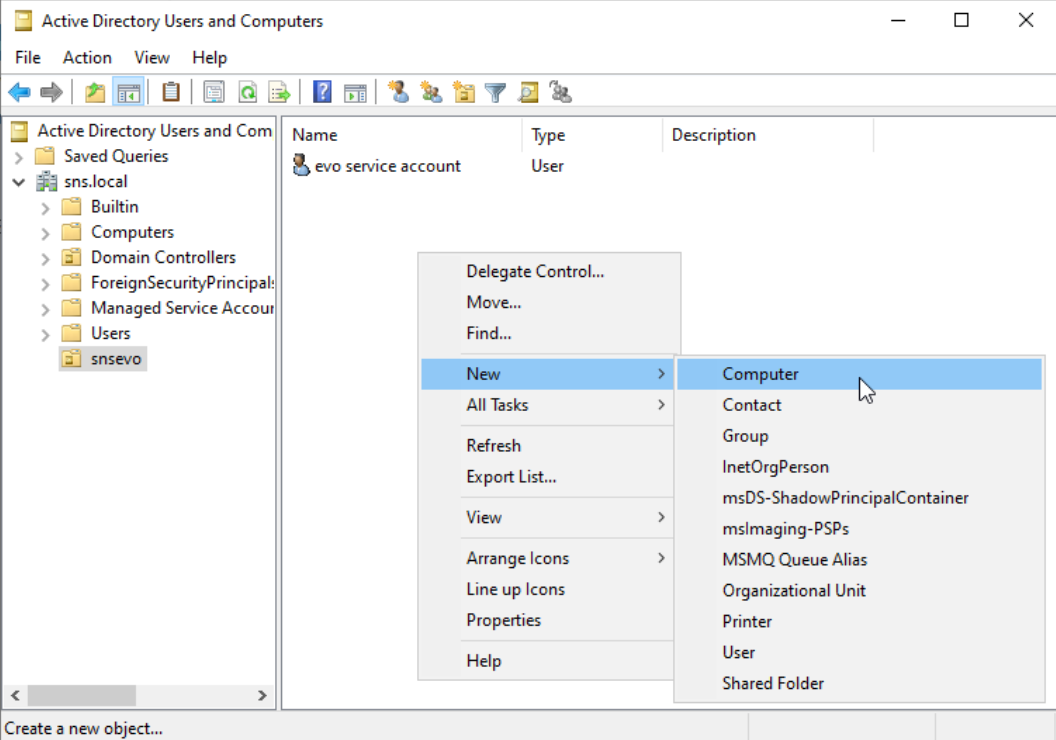Click the app icon in the title bar

pyautogui.click(x=23, y=21)
